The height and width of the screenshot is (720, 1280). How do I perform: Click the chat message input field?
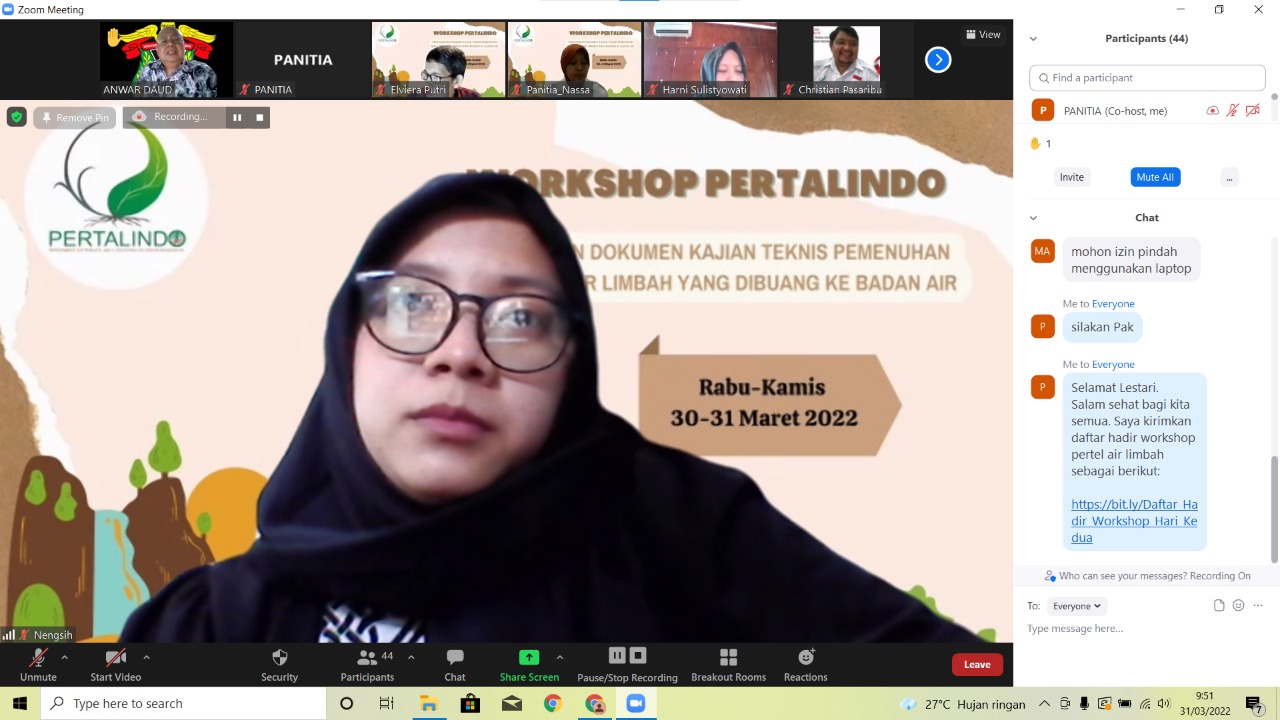tap(1140, 629)
